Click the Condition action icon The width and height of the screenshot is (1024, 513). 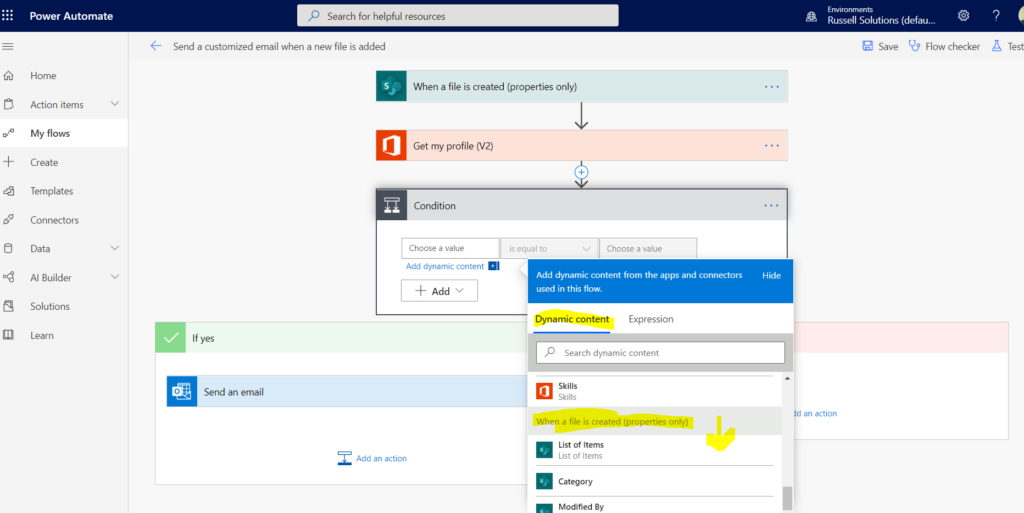click(x=392, y=206)
